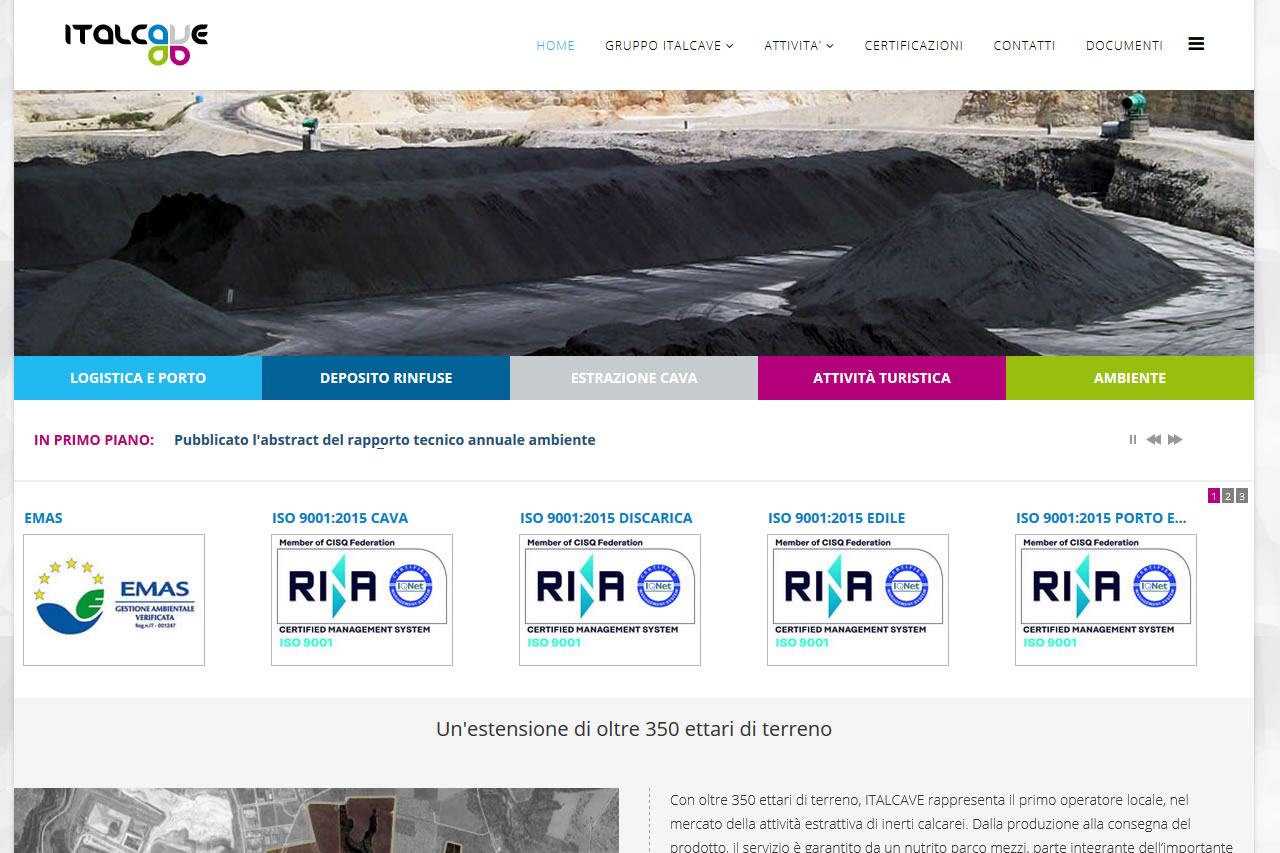Skip to next news item
1280x853 pixels.
(1176, 440)
